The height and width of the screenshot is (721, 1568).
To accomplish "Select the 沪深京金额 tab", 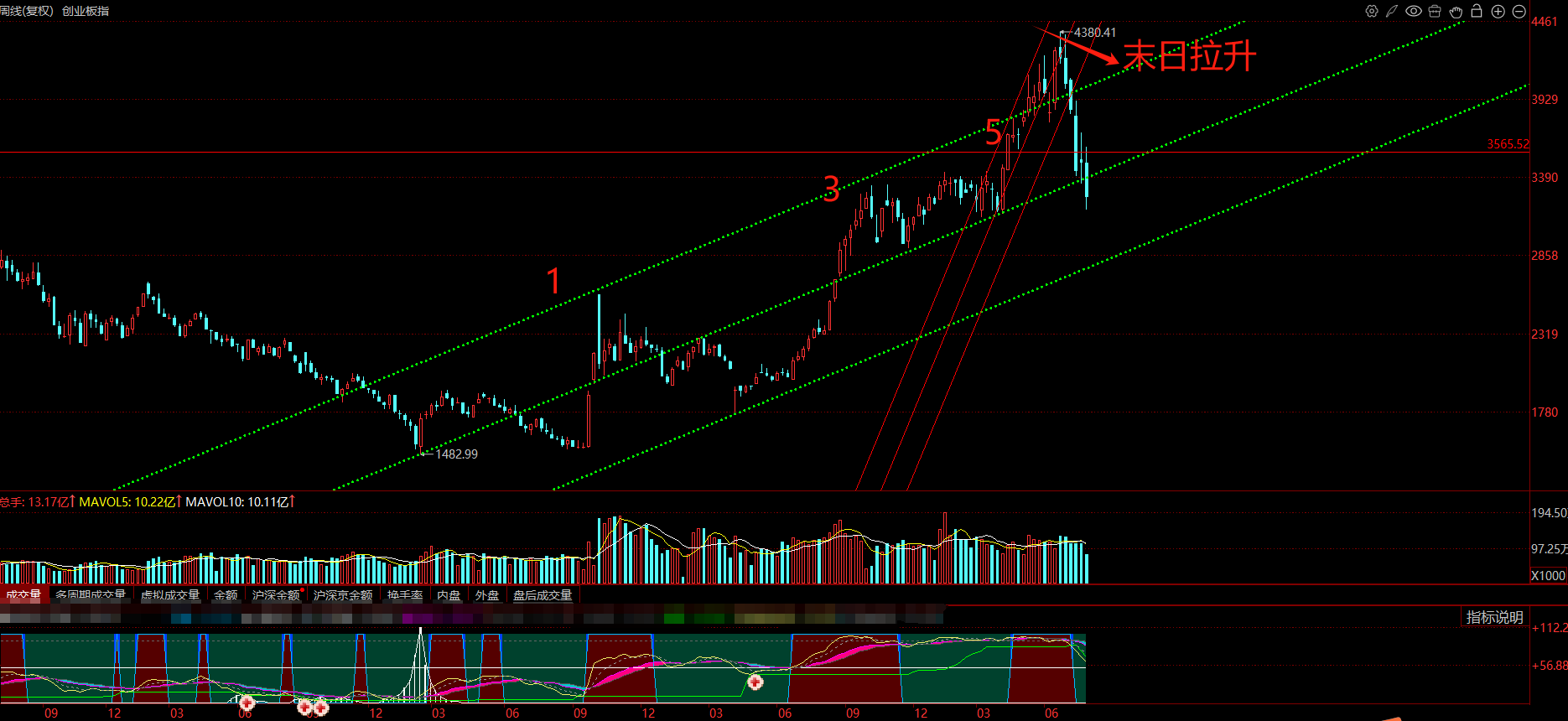I will pos(343,595).
